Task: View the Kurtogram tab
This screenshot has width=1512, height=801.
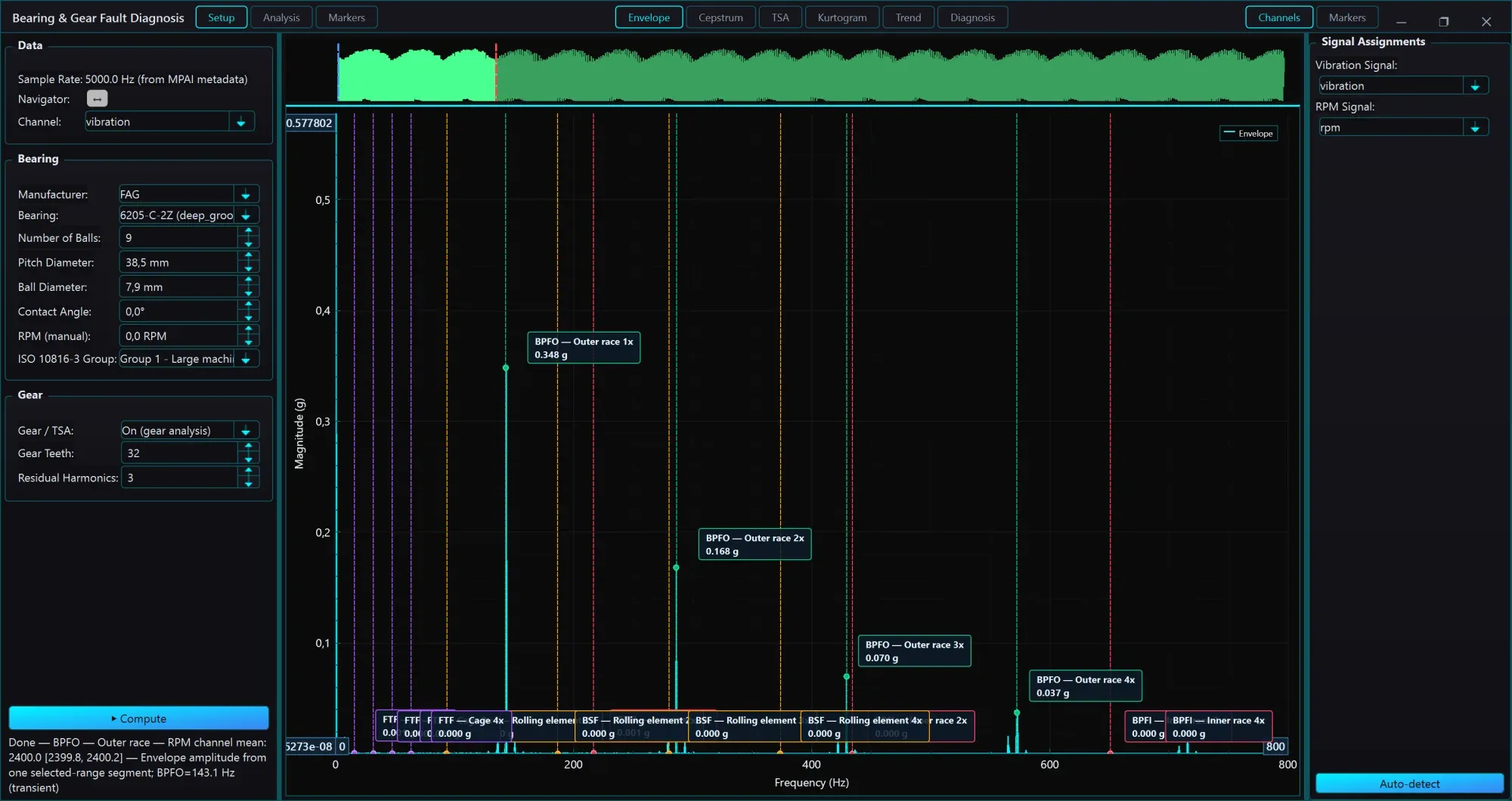Action: (x=842, y=17)
